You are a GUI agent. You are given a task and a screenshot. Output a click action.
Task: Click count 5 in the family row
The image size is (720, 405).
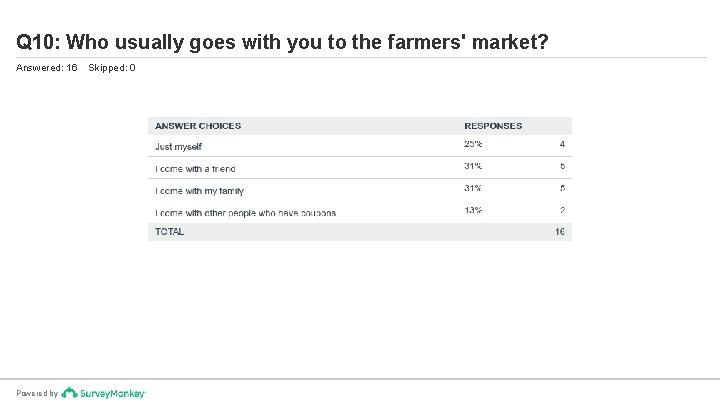(563, 189)
